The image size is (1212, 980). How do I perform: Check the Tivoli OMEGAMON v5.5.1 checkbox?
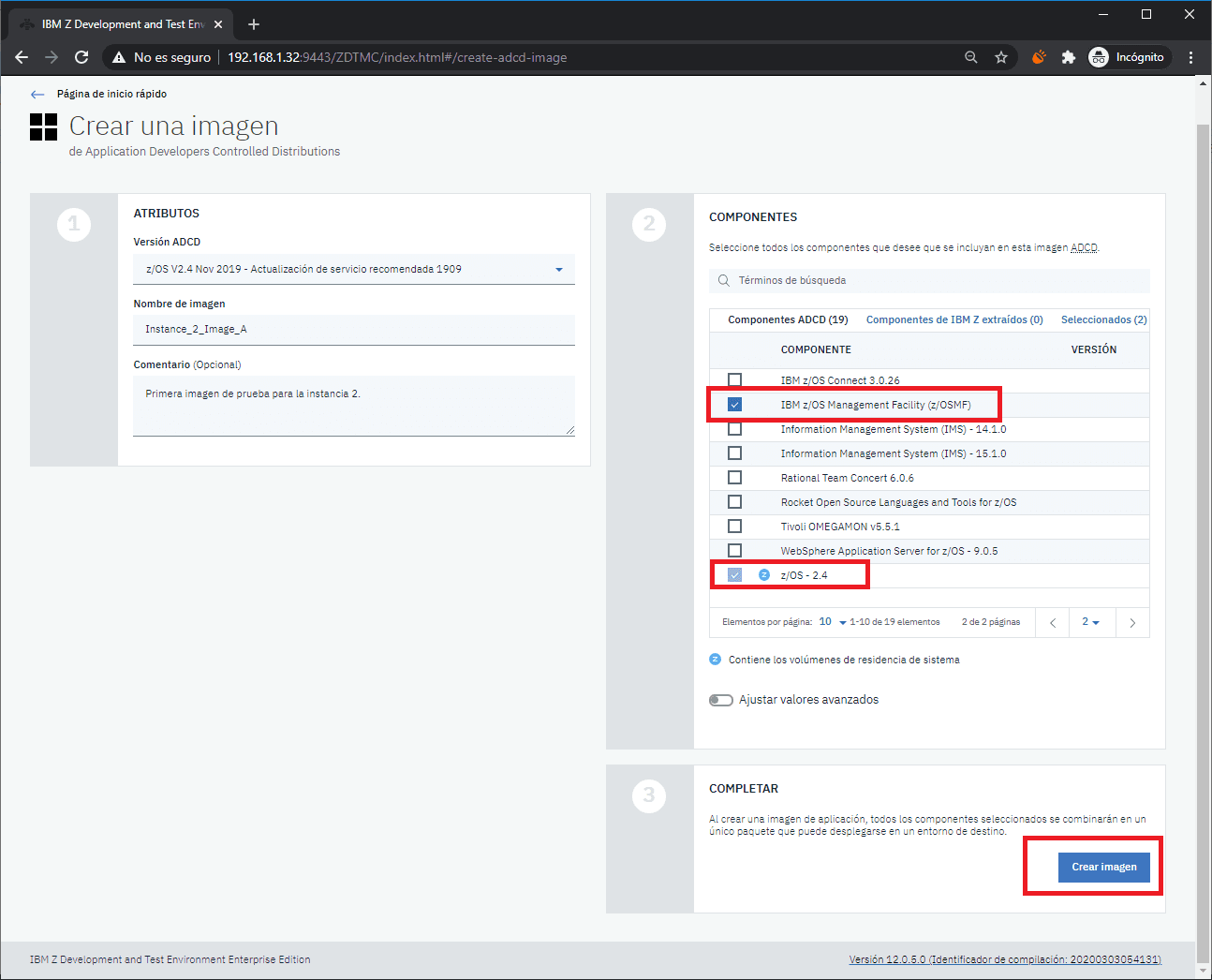click(735, 527)
